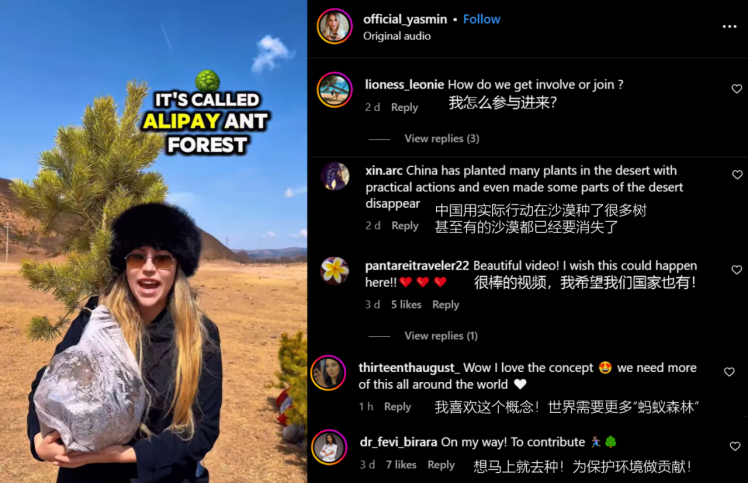Like lioness_leonie's comment with heart icon

(737, 89)
